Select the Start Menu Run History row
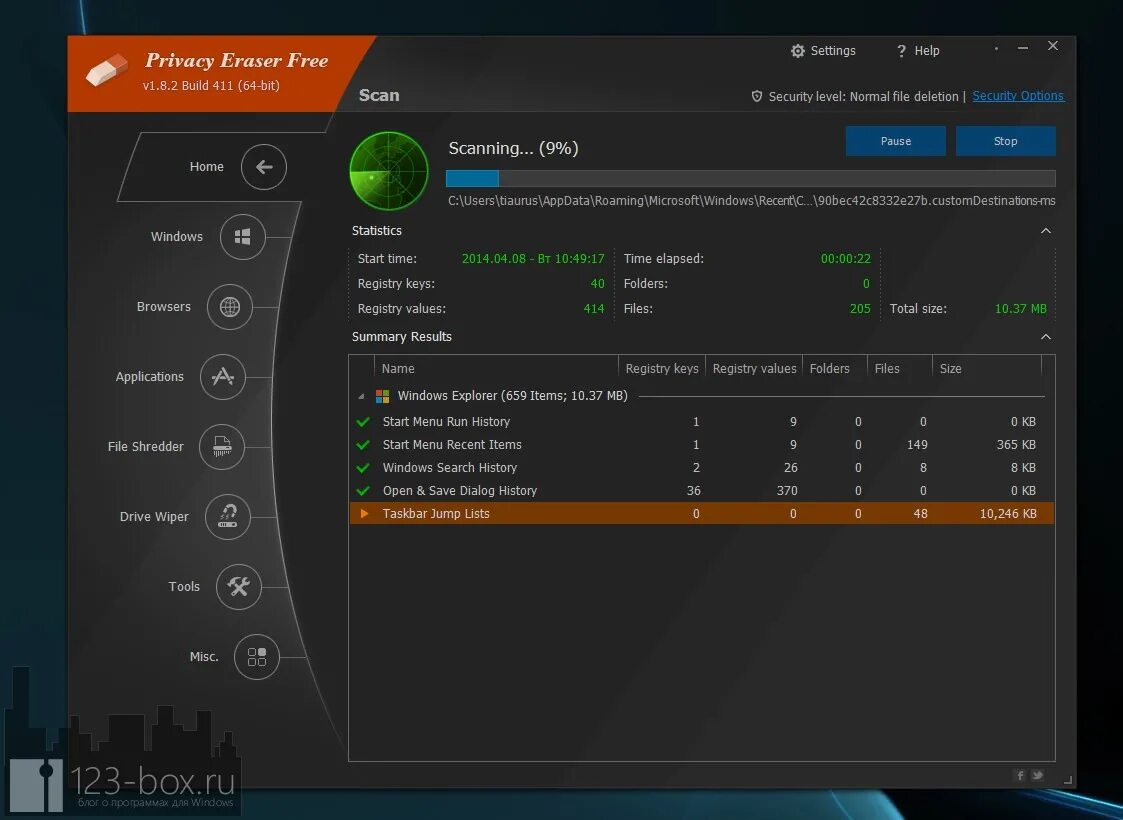 pyautogui.click(x=701, y=422)
